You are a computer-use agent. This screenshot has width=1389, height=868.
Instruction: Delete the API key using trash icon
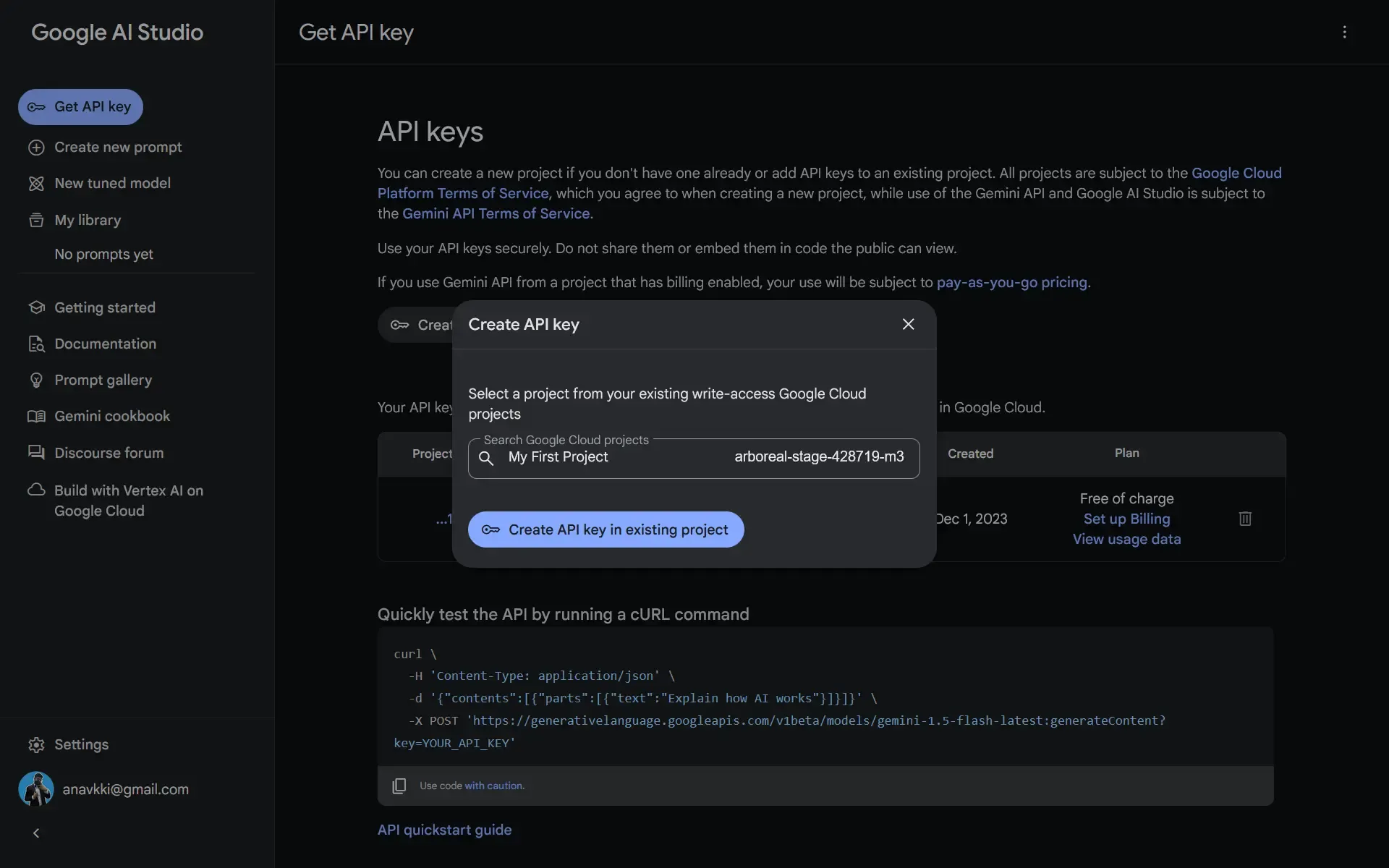point(1245,519)
